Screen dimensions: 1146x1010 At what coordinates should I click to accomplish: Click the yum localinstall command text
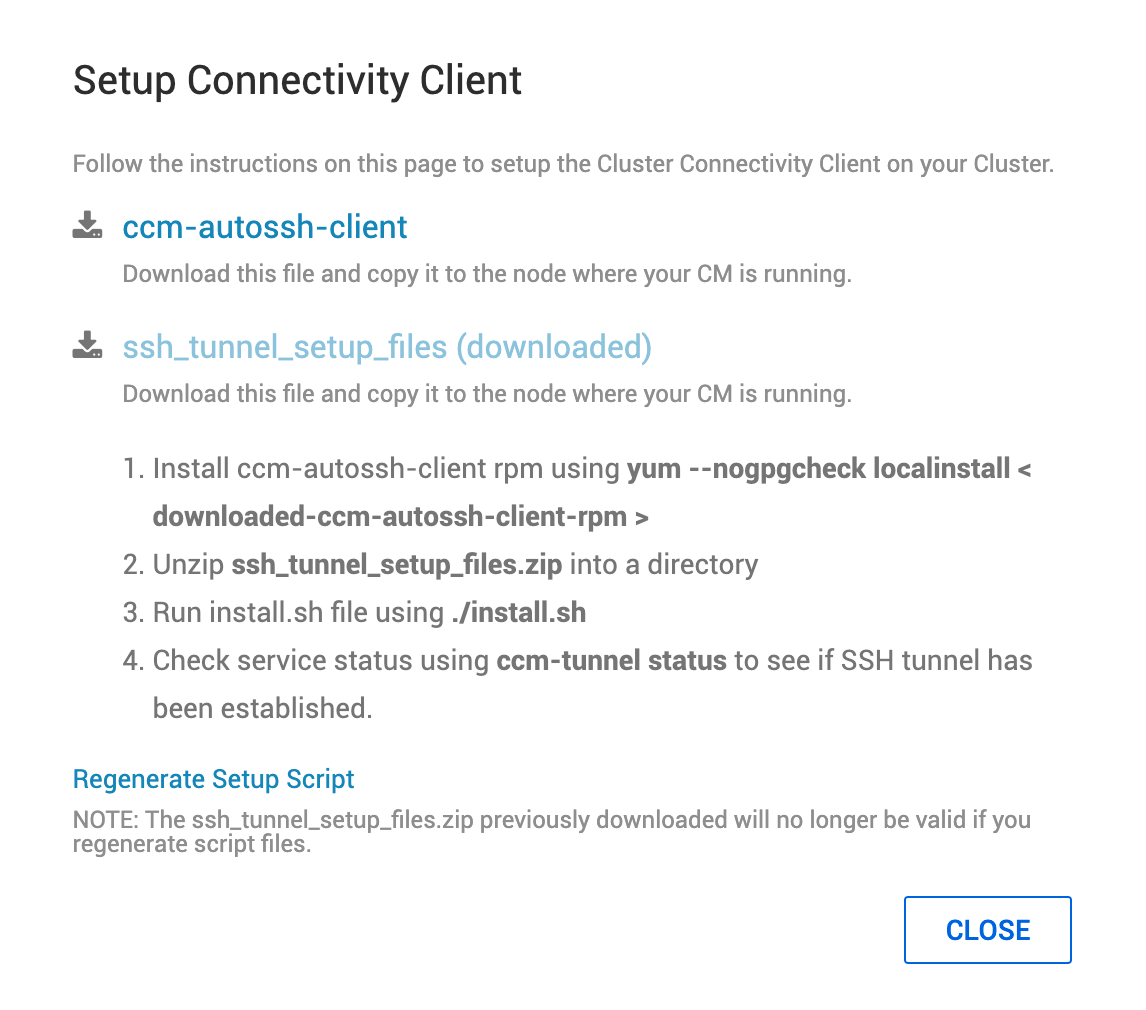click(x=830, y=468)
